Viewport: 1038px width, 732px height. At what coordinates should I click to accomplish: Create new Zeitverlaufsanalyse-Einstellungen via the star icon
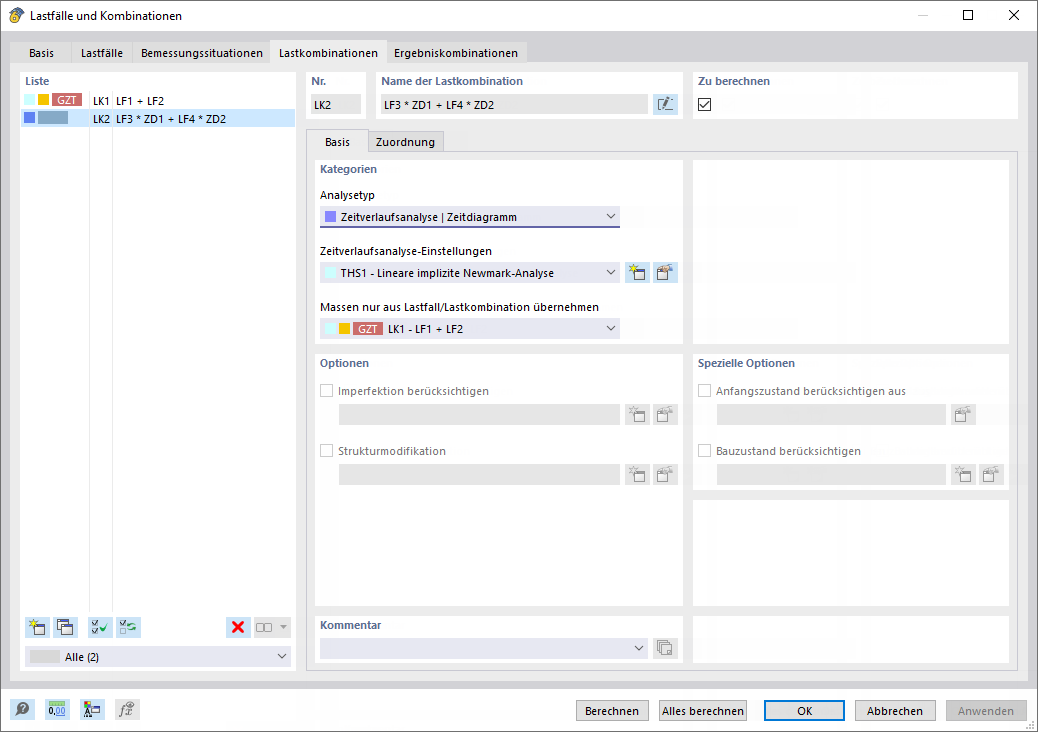[x=637, y=273]
